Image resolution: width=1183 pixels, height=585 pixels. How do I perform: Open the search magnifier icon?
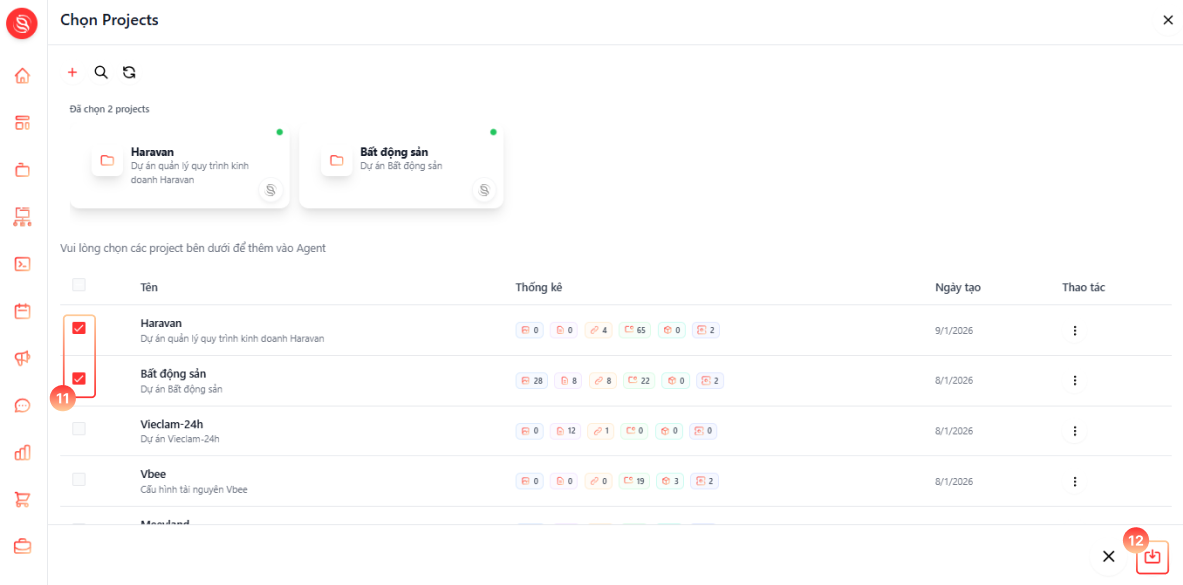[x=101, y=72]
